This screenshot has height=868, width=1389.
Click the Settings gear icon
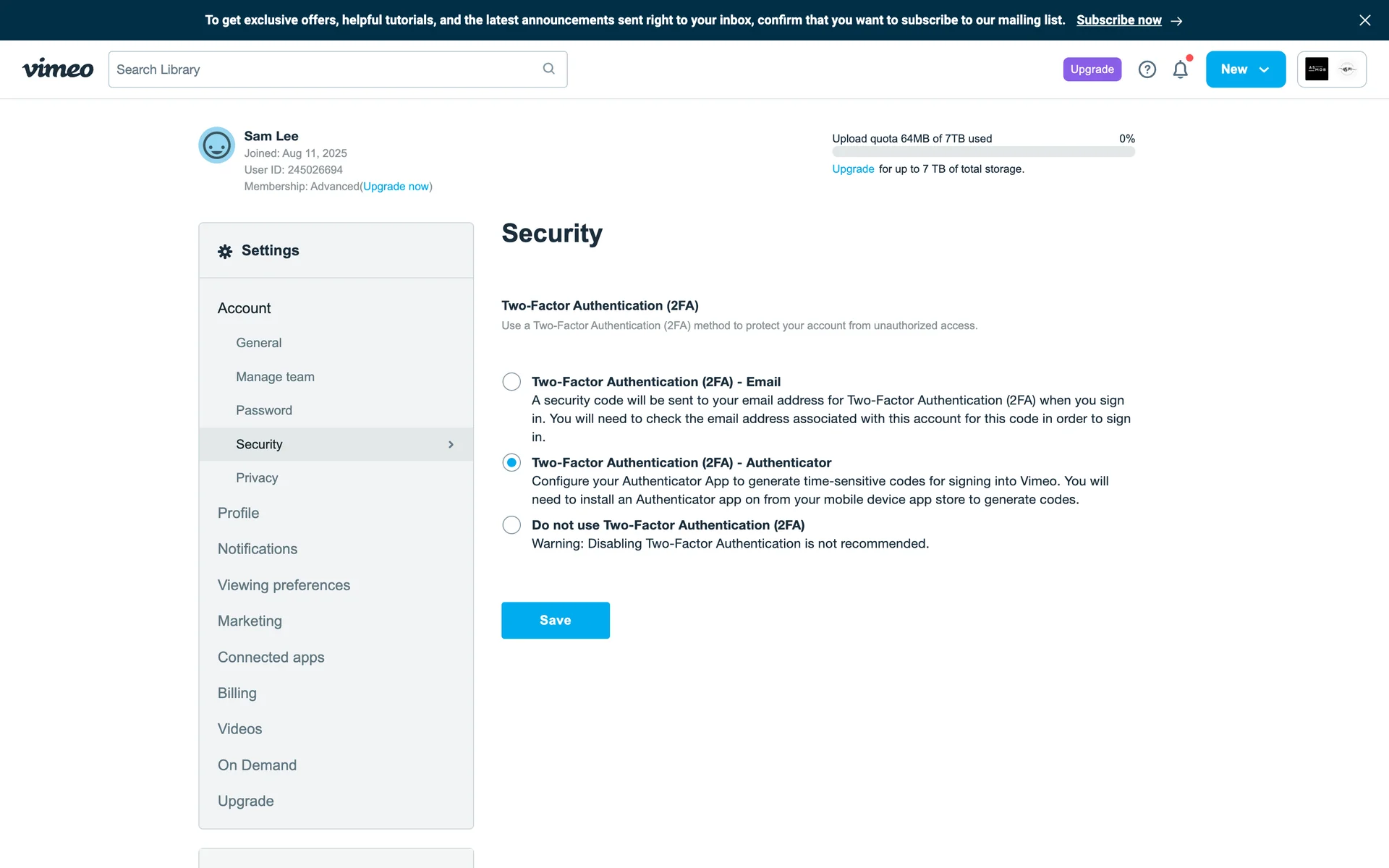(225, 251)
